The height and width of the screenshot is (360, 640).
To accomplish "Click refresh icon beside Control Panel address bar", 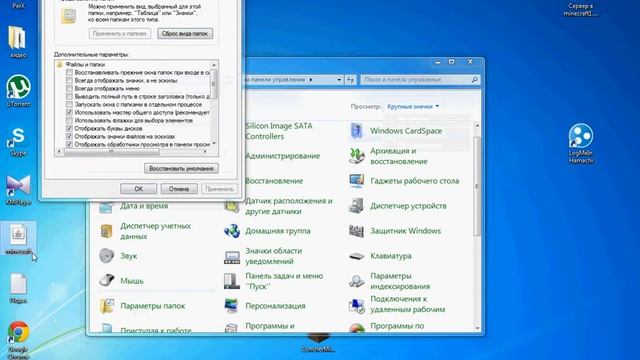I will tap(351, 80).
